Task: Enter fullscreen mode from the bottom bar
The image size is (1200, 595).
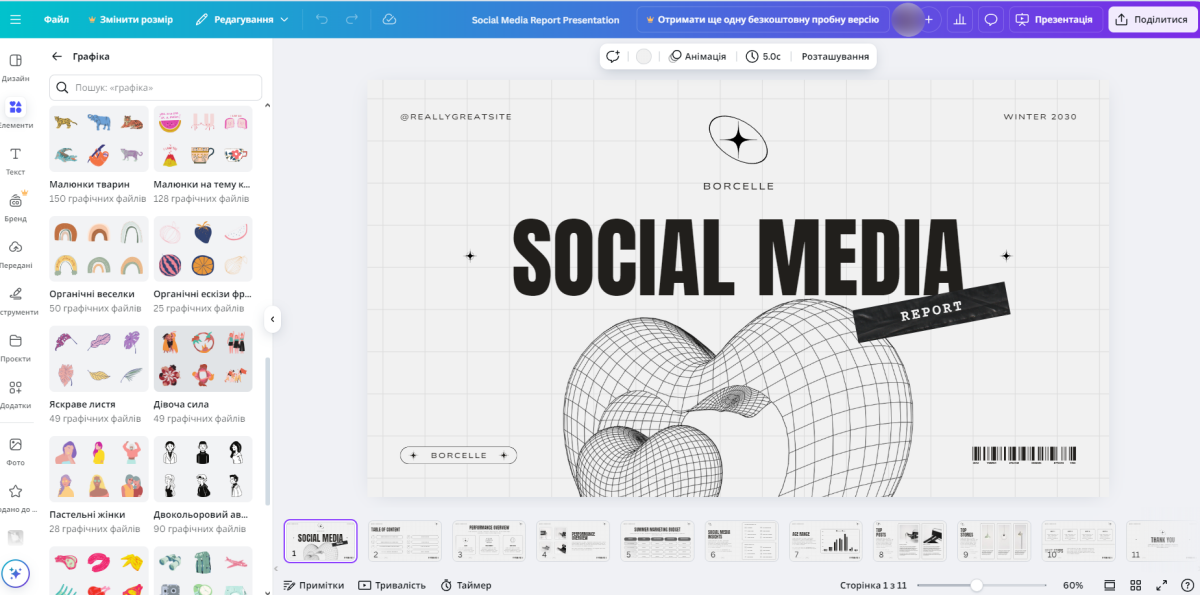Action: click(1161, 585)
